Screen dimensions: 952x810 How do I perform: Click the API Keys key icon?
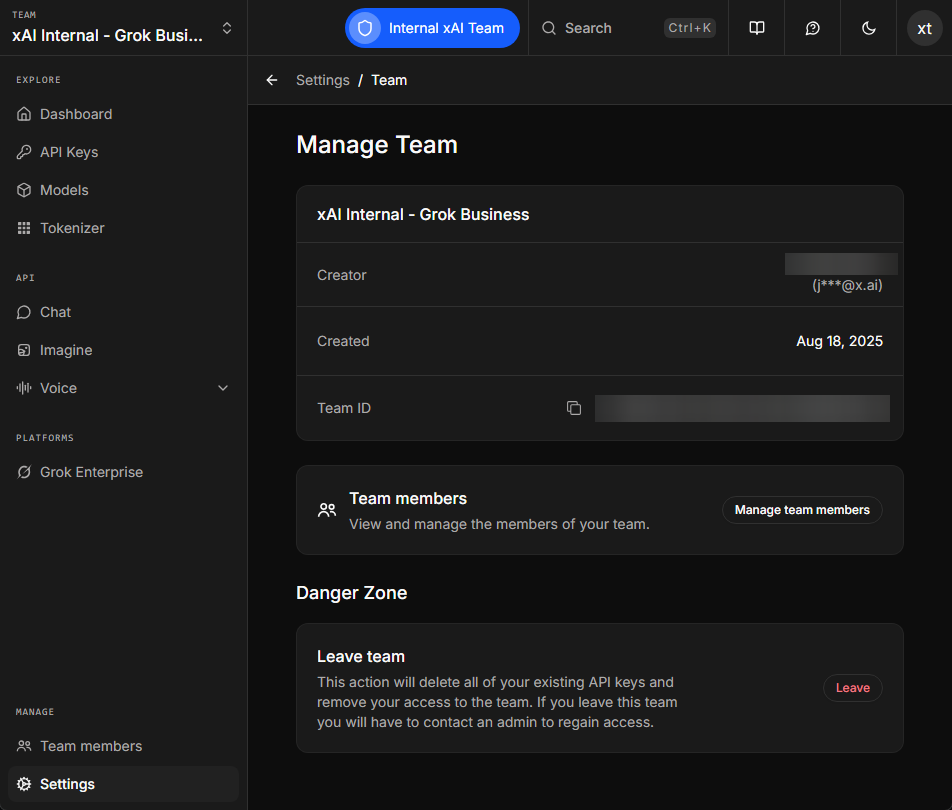[x=24, y=152]
